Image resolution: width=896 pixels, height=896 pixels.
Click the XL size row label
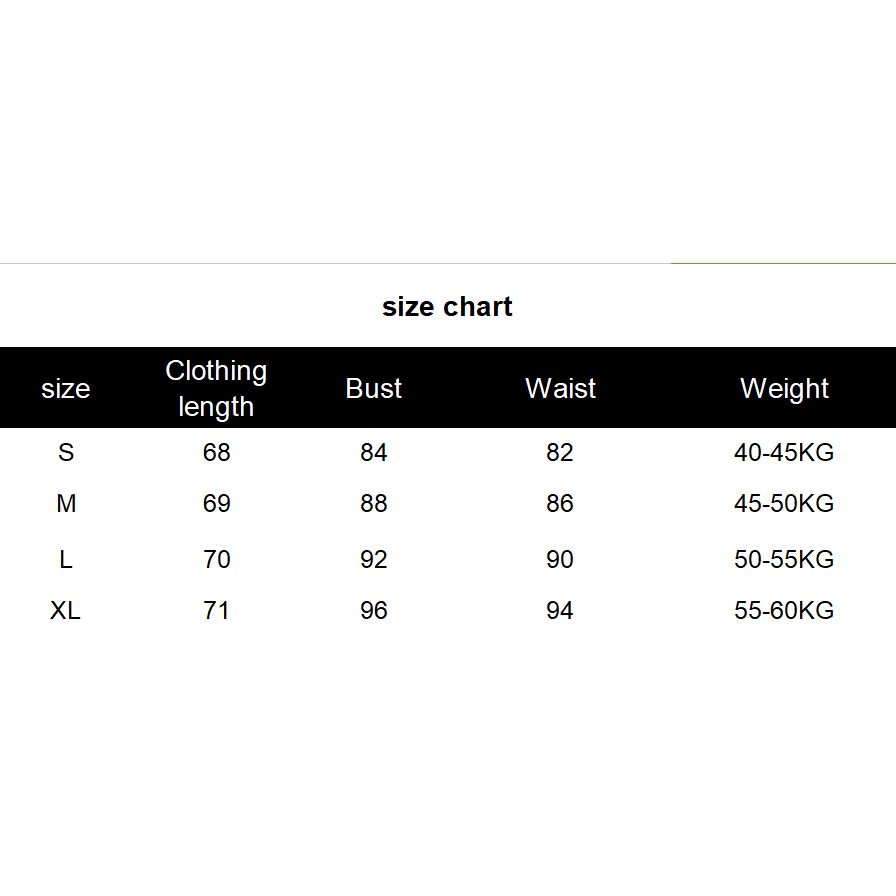66,611
